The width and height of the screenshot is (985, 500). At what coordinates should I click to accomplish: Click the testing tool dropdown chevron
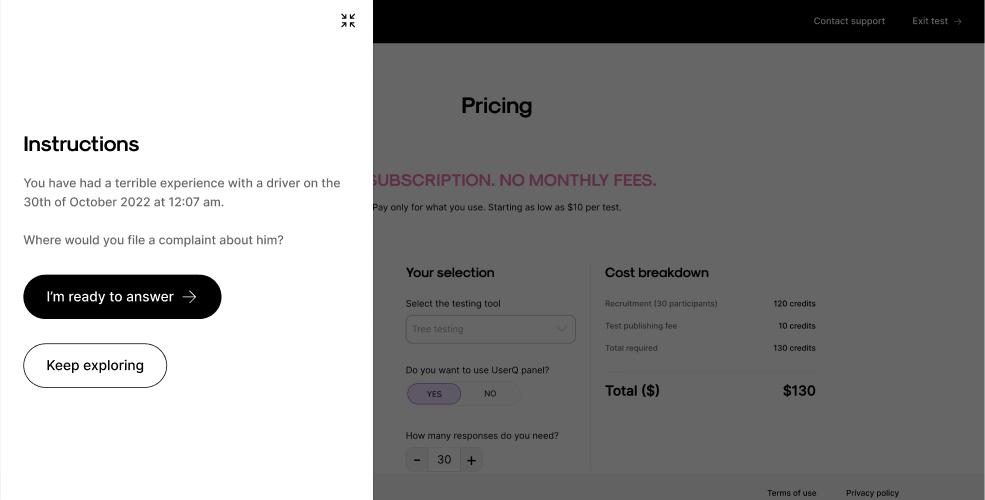click(562, 329)
